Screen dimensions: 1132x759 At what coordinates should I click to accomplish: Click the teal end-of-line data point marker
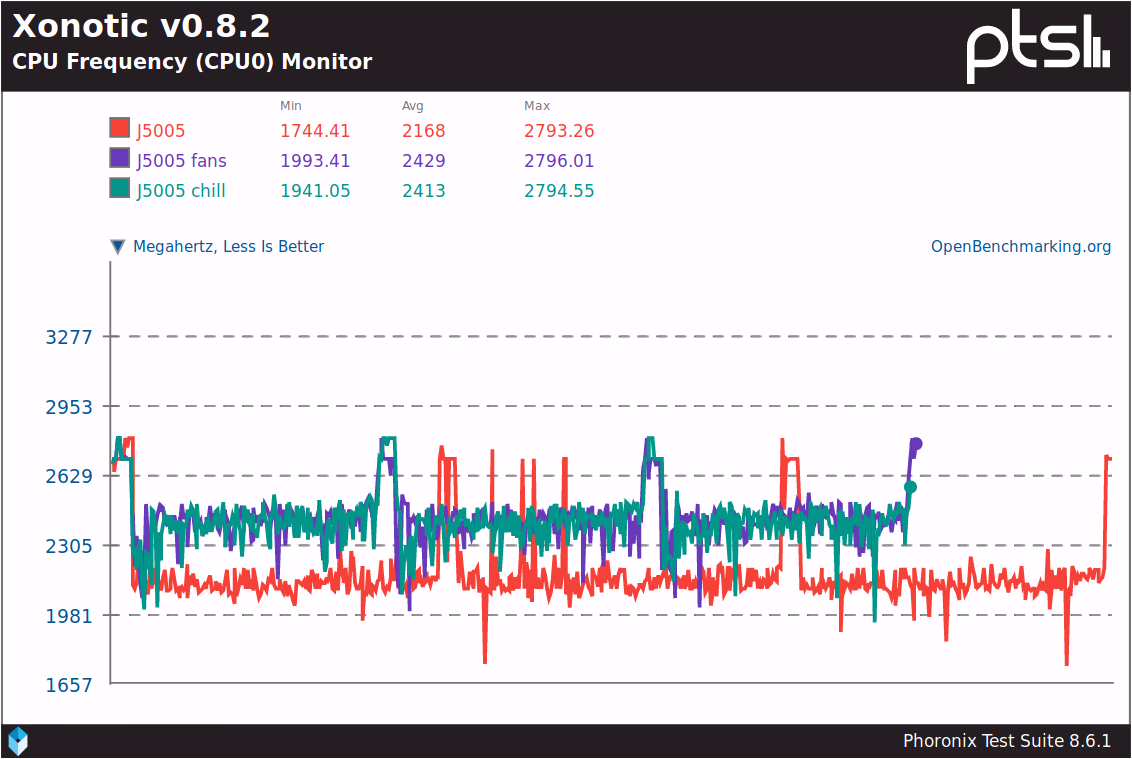(x=910, y=487)
